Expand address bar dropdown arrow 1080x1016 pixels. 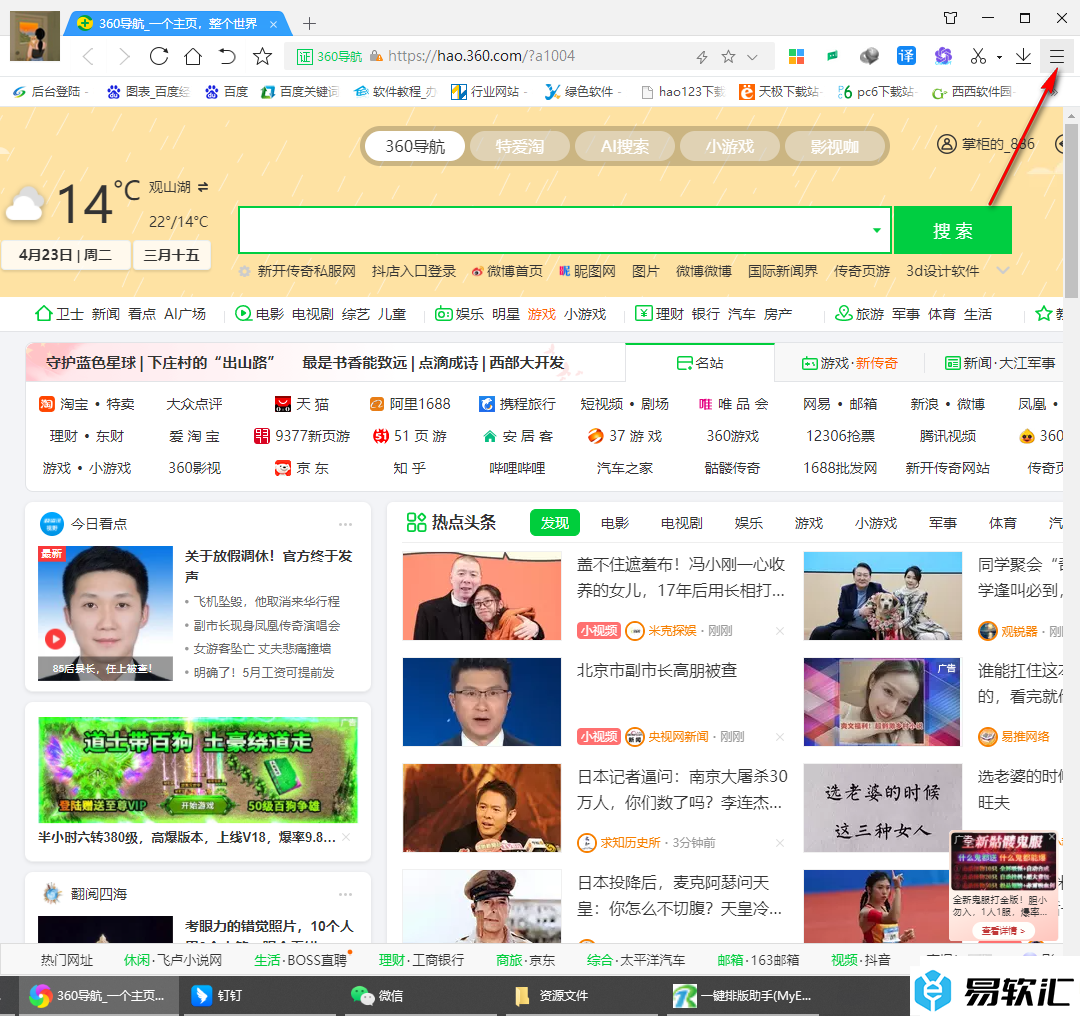click(x=752, y=57)
